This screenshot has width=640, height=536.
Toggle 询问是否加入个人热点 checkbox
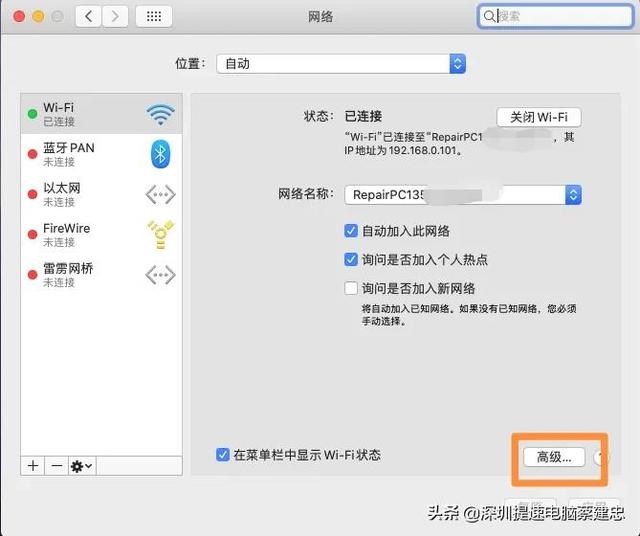coord(351,260)
